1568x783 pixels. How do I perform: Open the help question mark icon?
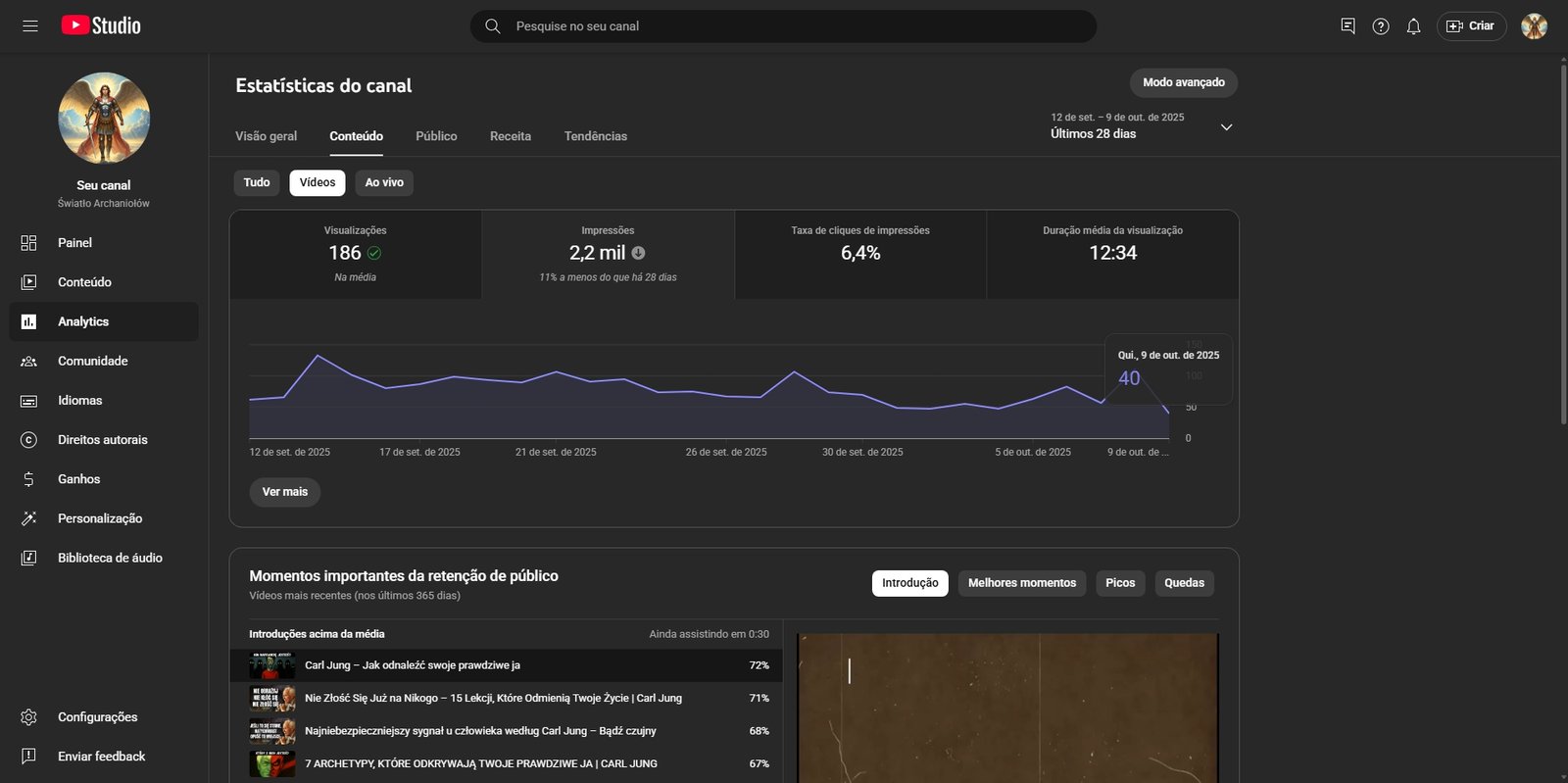click(x=1381, y=26)
